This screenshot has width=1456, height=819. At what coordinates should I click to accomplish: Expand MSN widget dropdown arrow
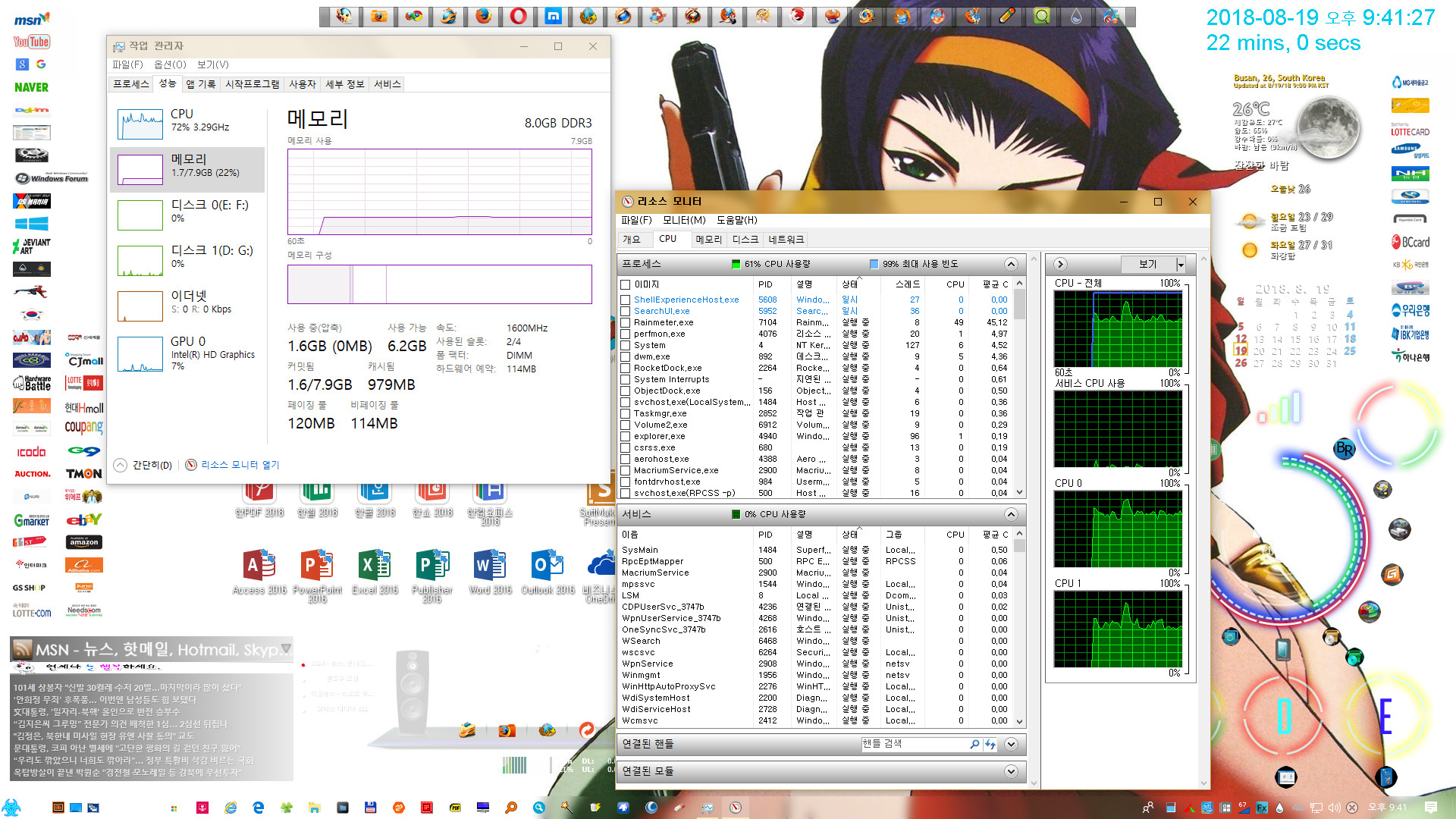click(286, 648)
